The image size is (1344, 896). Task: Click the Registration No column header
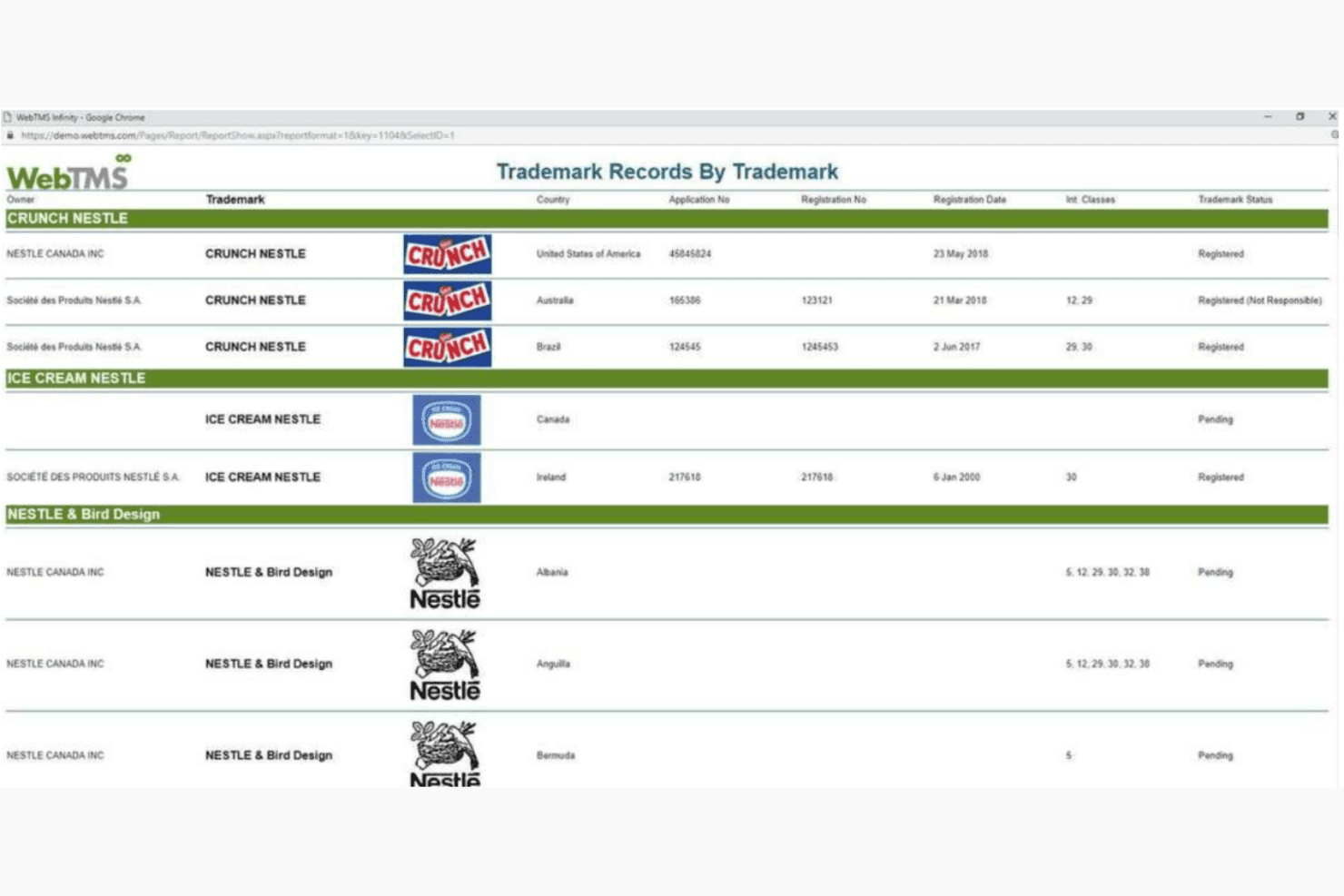tap(834, 200)
